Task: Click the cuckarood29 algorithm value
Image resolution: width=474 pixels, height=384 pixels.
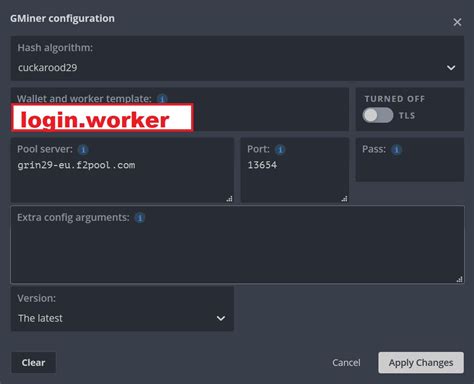Action: click(x=48, y=68)
